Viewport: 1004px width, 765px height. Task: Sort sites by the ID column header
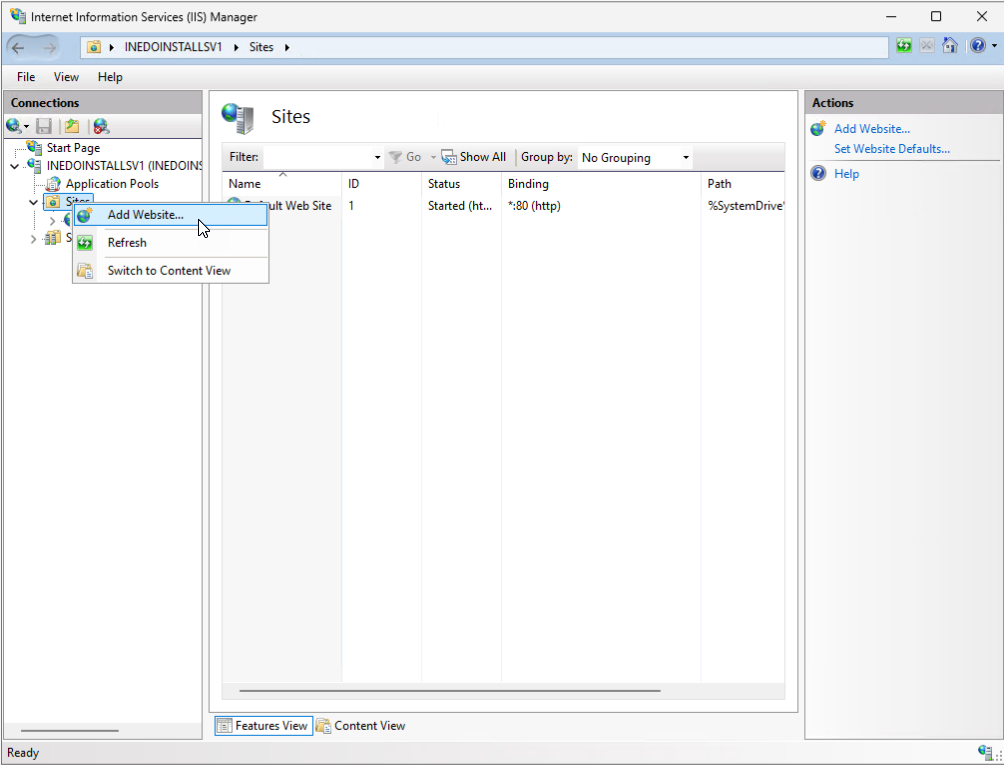pos(382,184)
